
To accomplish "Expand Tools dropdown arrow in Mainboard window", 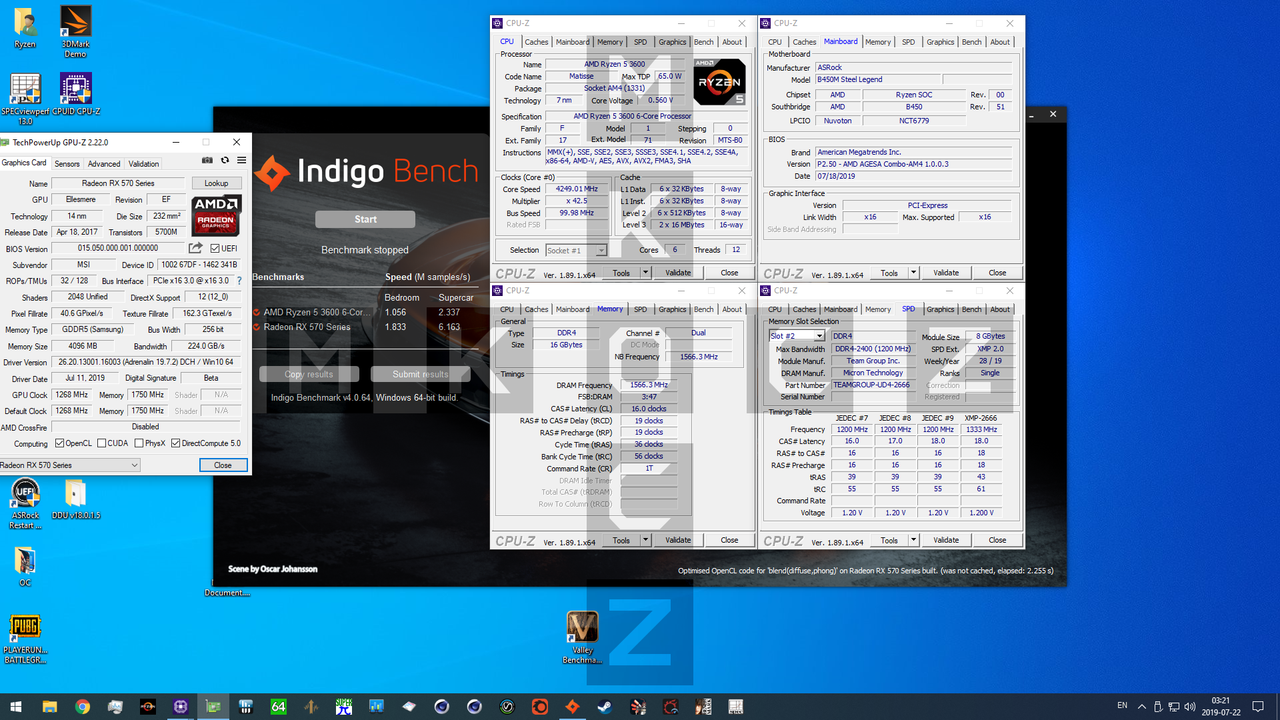I will click(x=913, y=272).
